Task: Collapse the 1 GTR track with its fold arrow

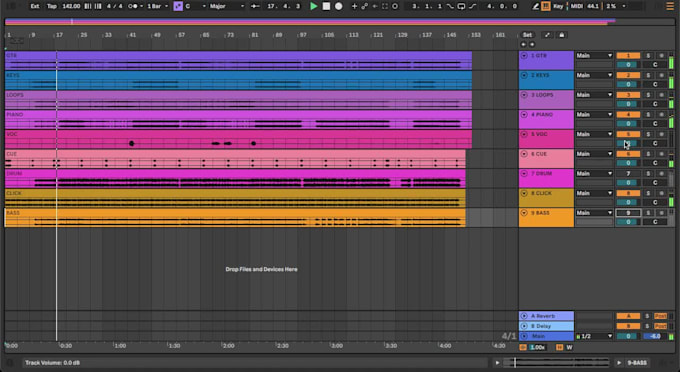Action: pyautogui.click(x=524, y=55)
